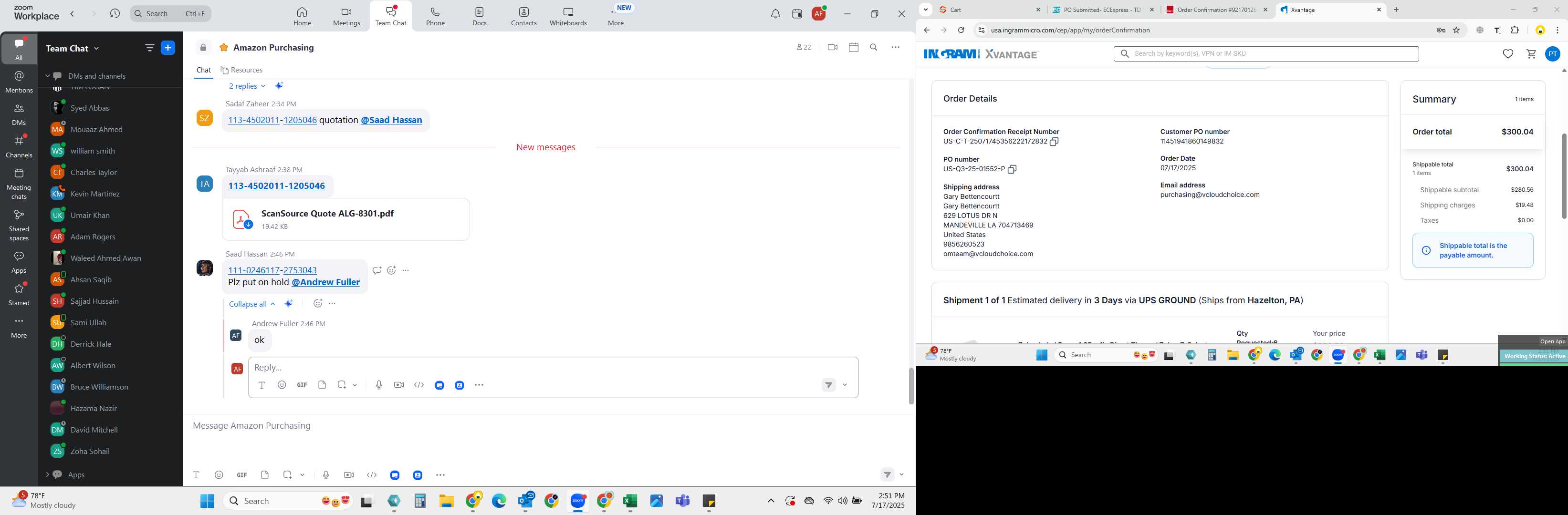Viewport: 1568px width, 515px height.
Task: Open Starred section in Zoom sidebar
Action: [x=19, y=294]
